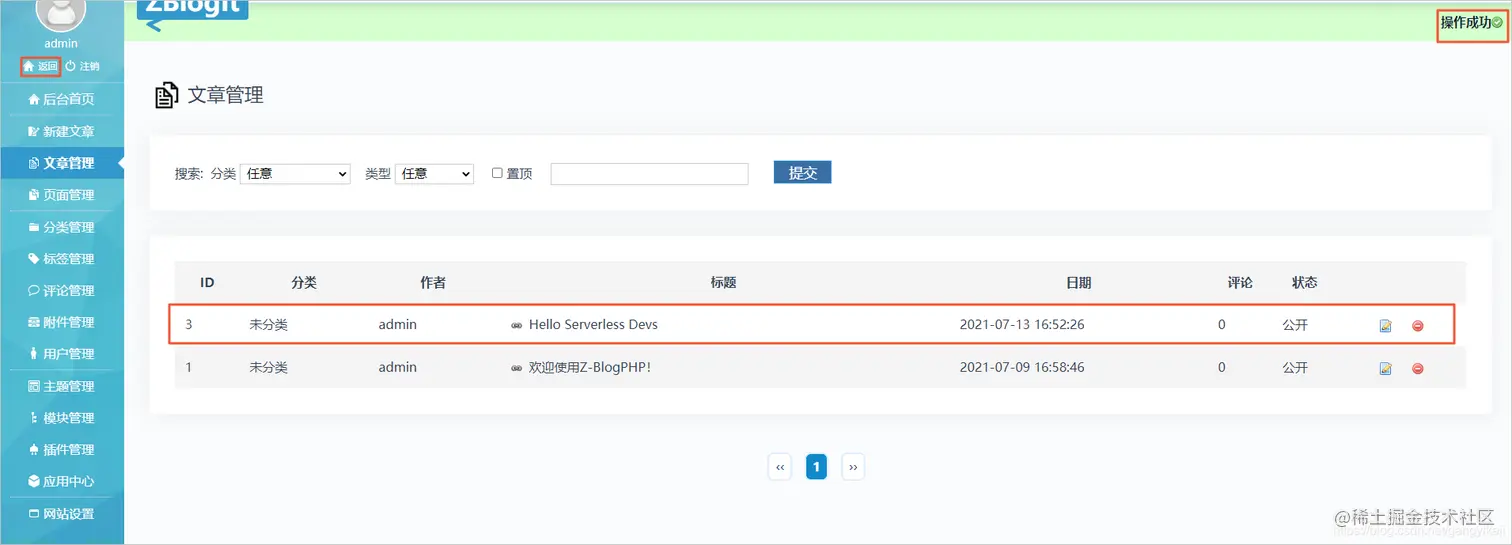Click date 2021-07-09 16:58:46
The height and width of the screenshot is (545, 1512).
[x=1022, y=368]
